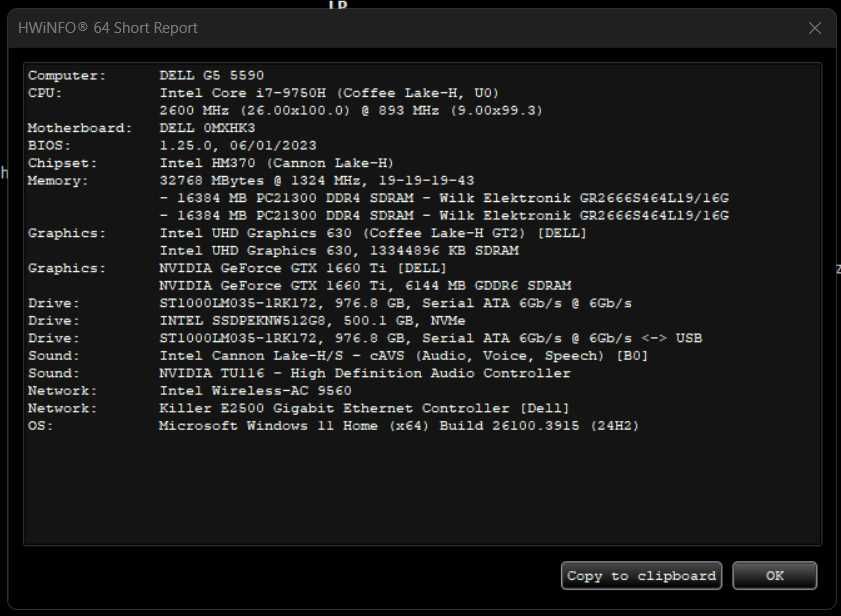Select the OS line Microsoft Windows 11 Home
Viewport: 841px width, 616px height.
tap(399, 426)
